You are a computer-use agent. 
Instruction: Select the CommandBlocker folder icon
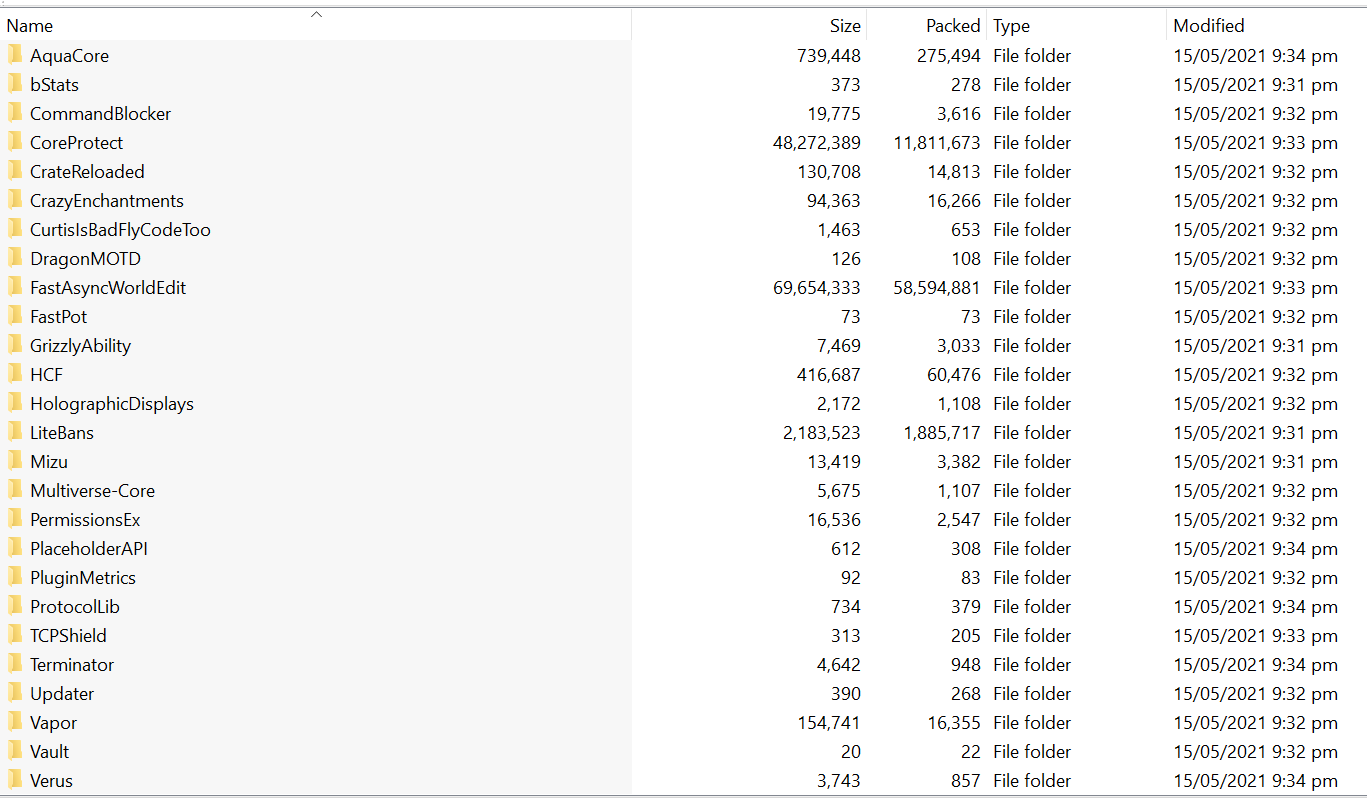(x=15, y=113)
